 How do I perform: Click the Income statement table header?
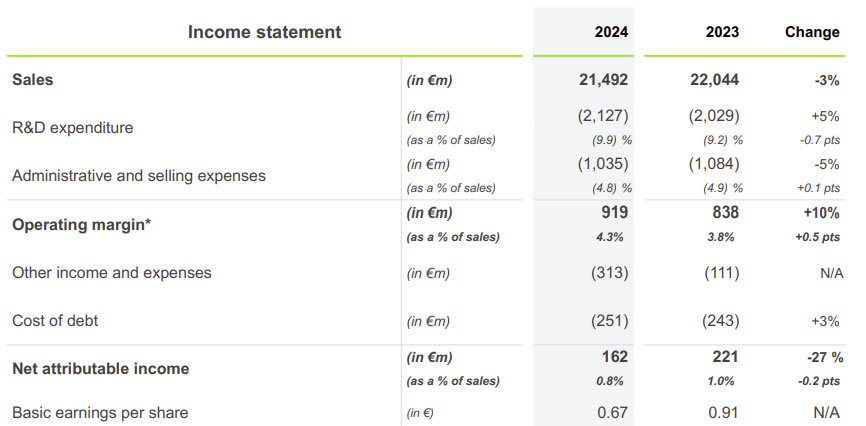click(x=264, y=32)
